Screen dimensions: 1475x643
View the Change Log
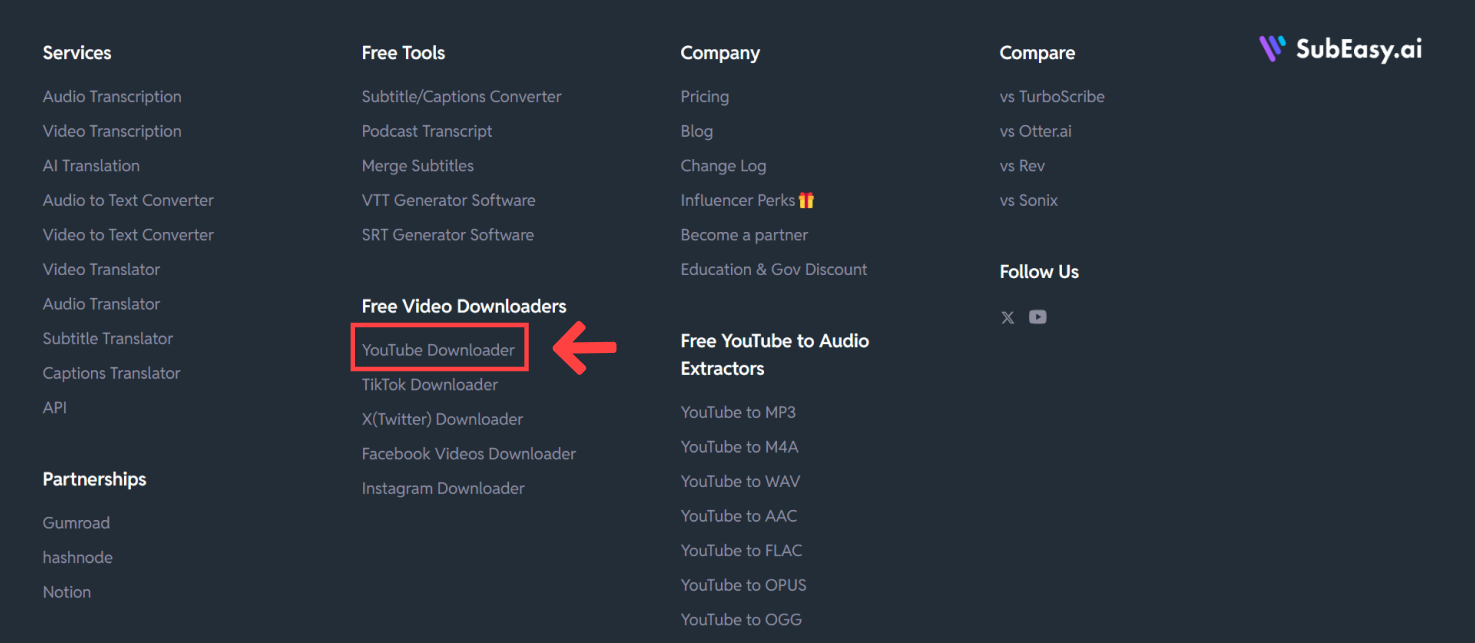pyautogui.click(x=723, y=166)
